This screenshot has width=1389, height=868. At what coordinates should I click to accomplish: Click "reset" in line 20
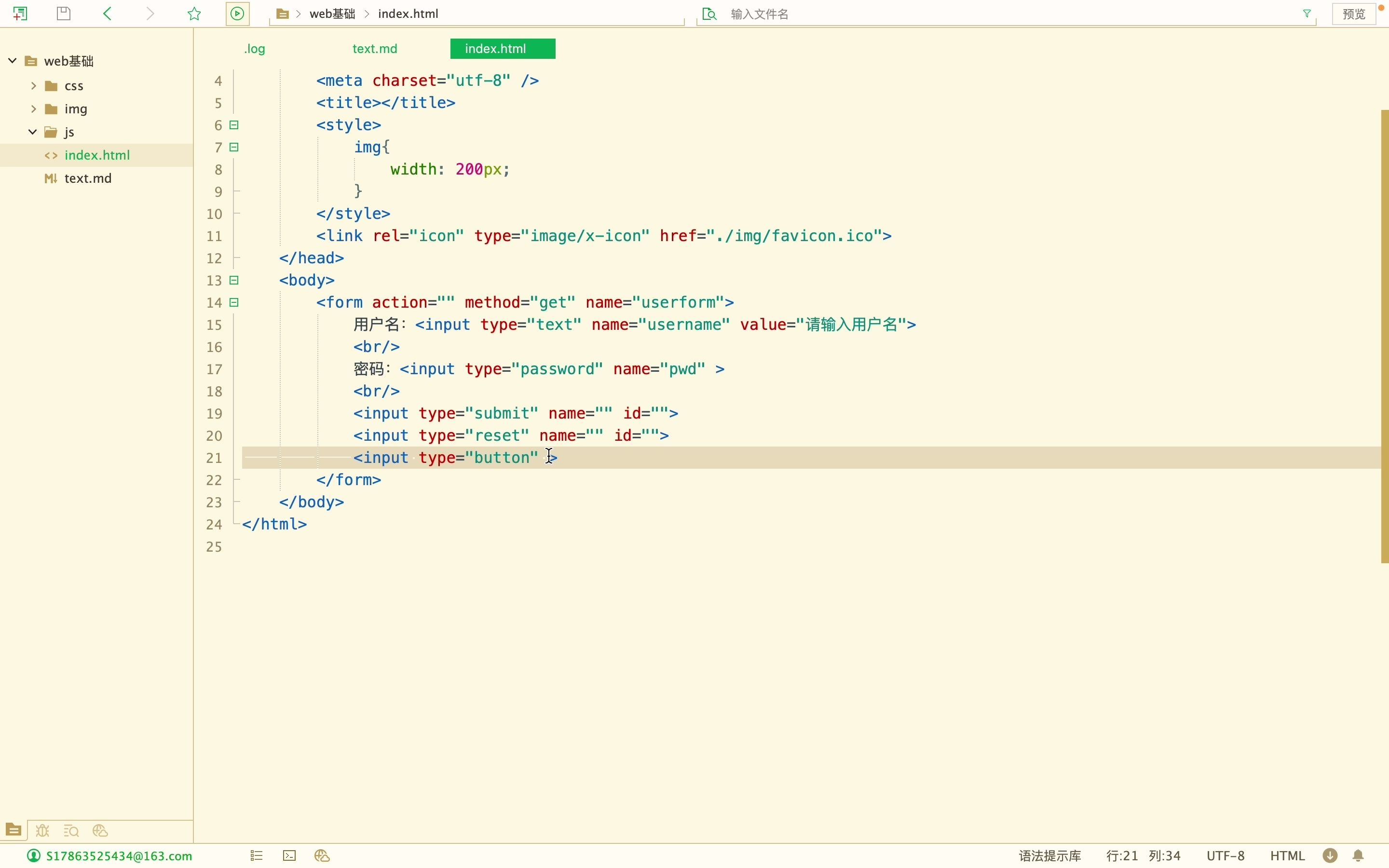tap(496, 436)
